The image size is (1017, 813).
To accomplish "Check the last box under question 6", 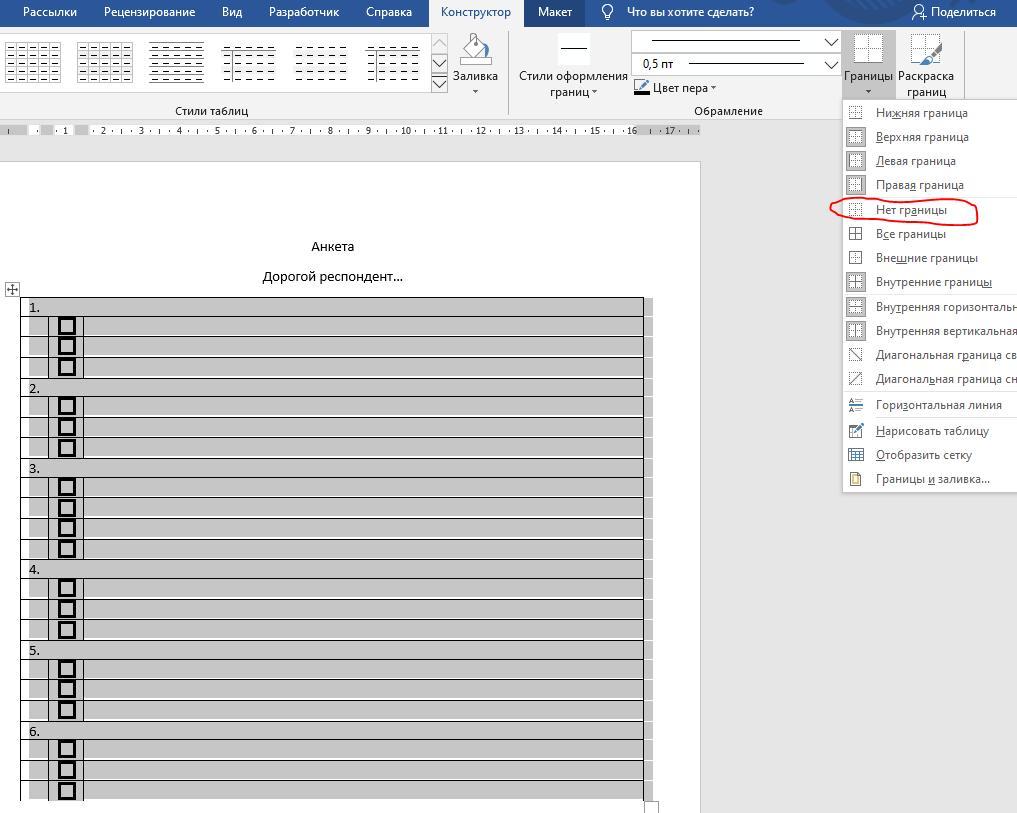I will pyautogui.click(x=67, y=790).
